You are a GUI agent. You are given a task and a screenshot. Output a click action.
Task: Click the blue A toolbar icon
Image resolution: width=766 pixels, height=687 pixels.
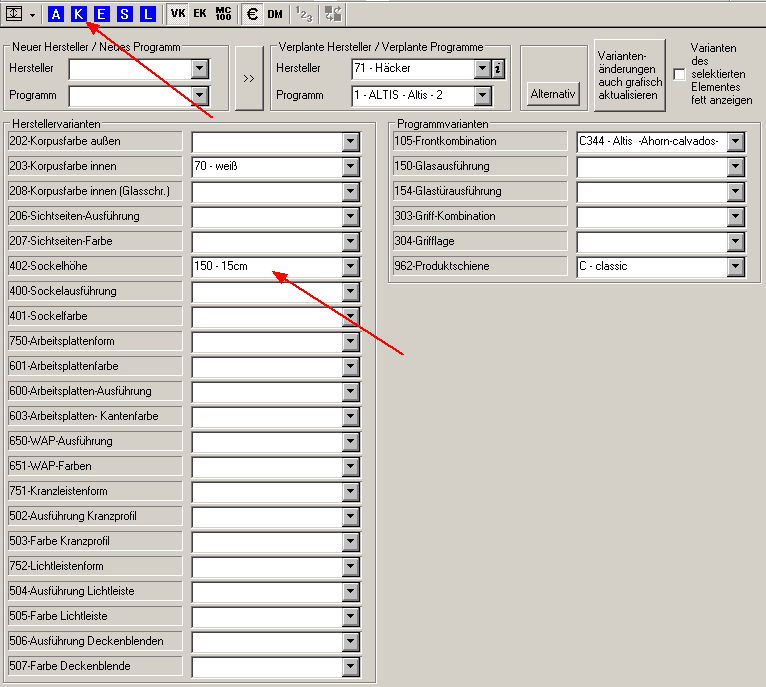pos(56,13)
